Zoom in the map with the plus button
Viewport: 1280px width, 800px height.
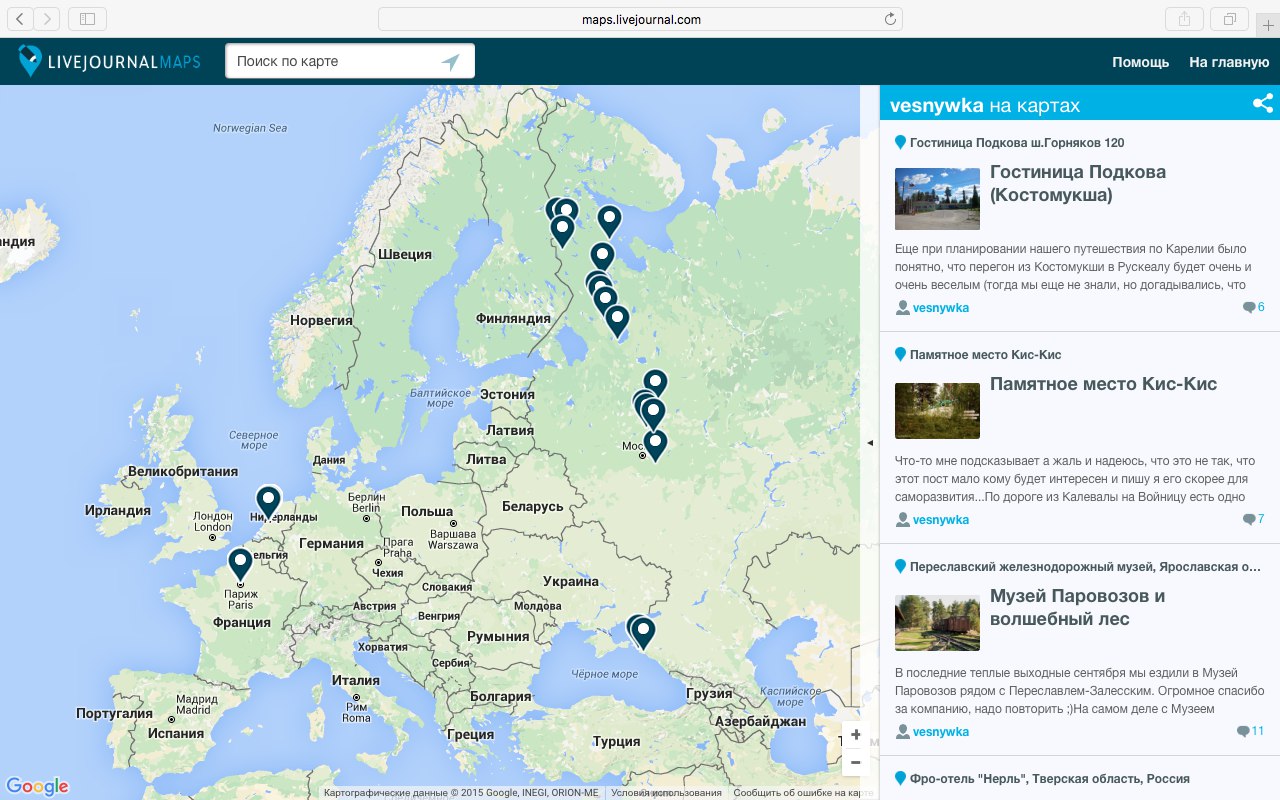pyautogui.click(x=855, y=735)
